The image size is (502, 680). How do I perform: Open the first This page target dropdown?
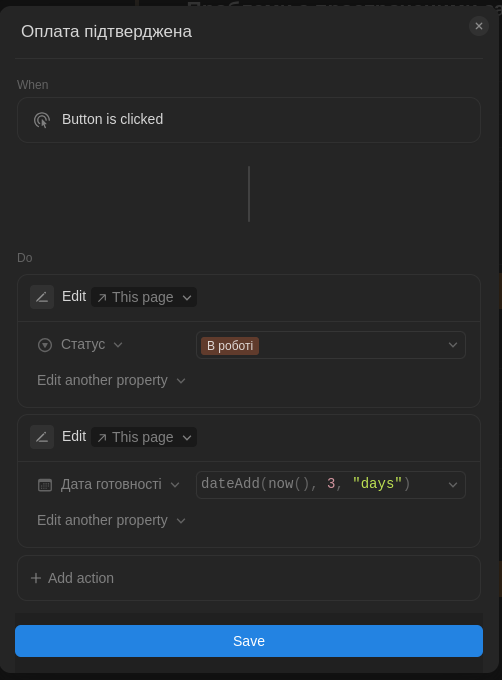(144, 297)
